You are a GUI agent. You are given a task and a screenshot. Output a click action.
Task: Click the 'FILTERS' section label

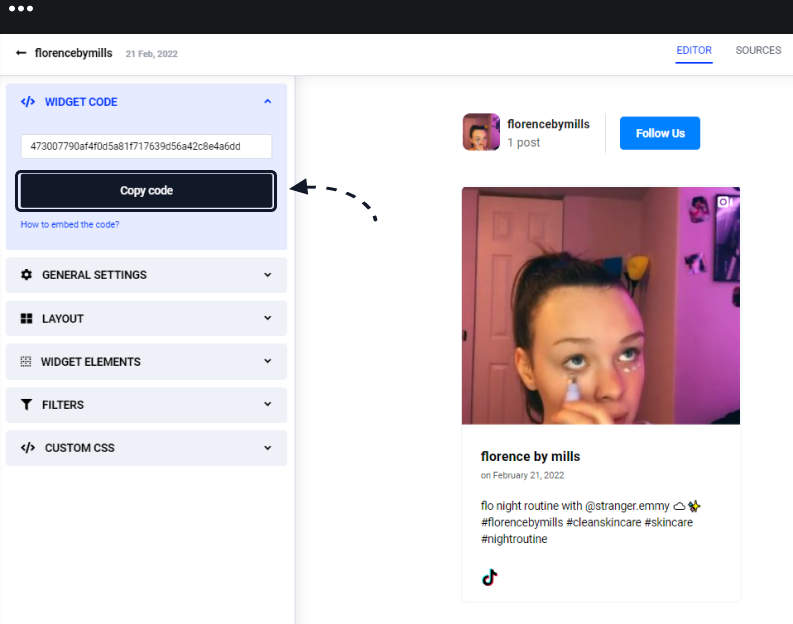[x=63, y=405]
